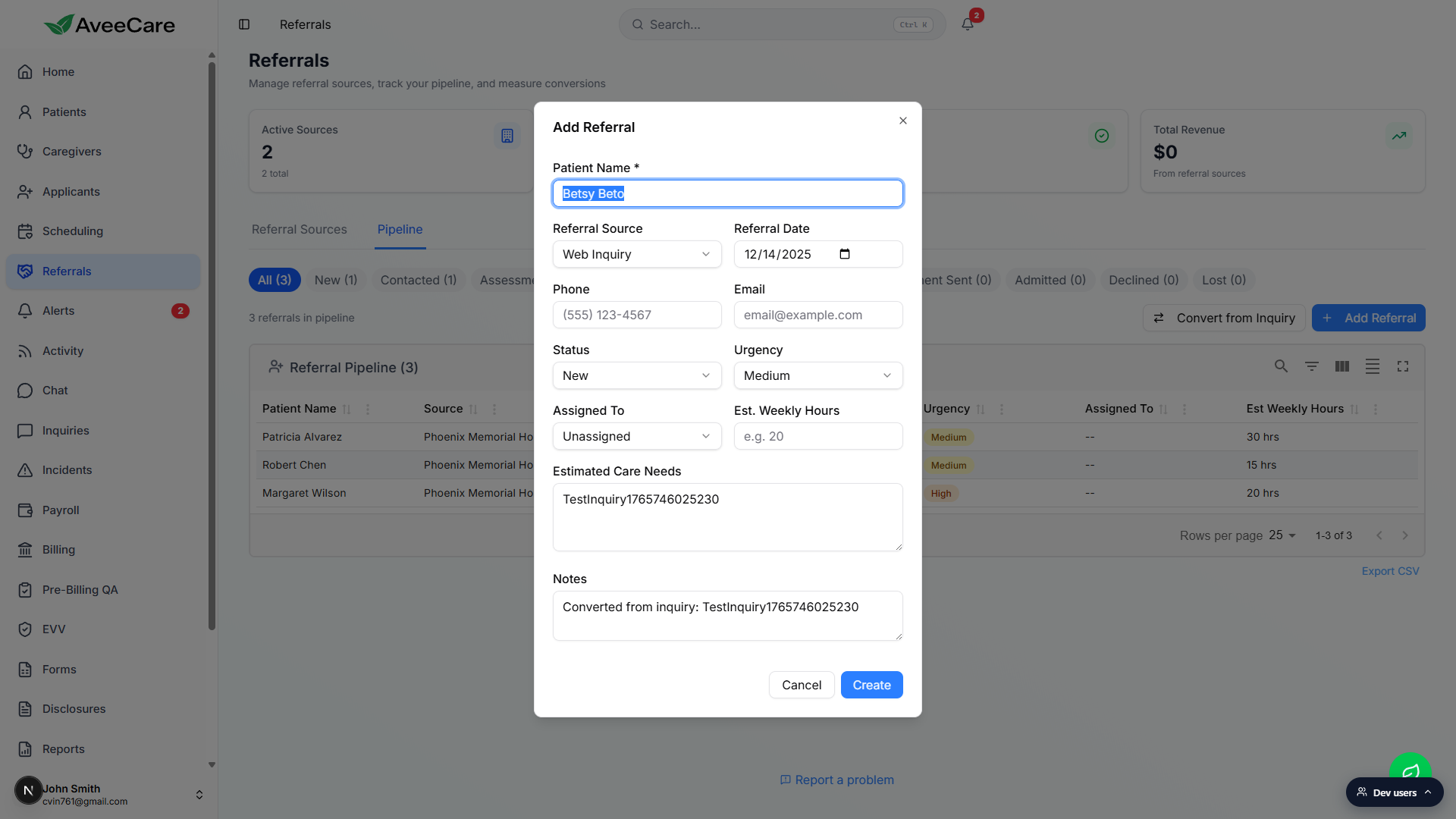1456x819 pixels.
Task: Filter pipeline by Declined (0)
Action: point(1144,280)
